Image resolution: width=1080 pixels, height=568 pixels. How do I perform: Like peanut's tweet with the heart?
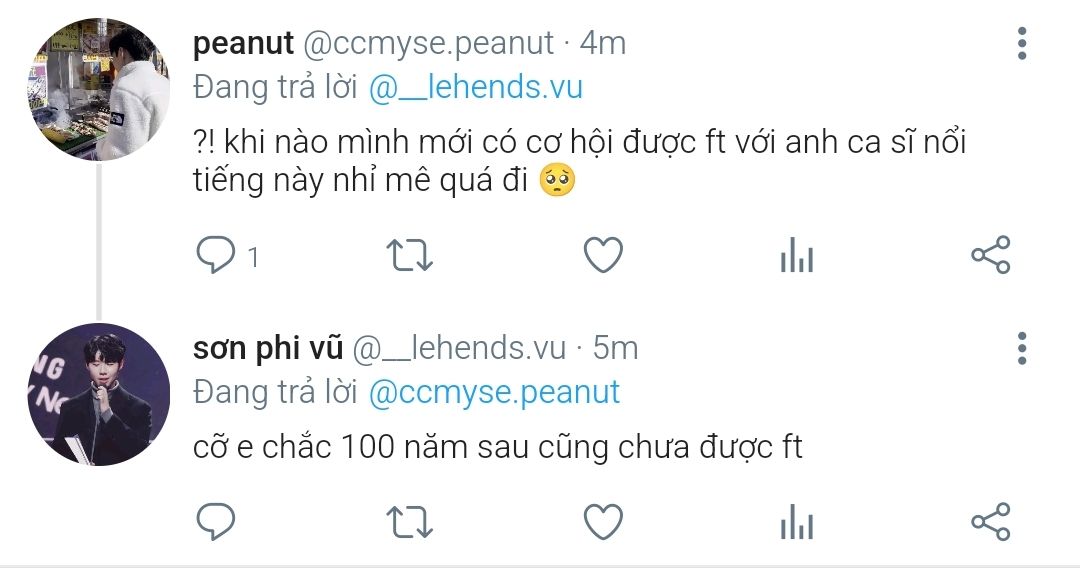point(603,256)
